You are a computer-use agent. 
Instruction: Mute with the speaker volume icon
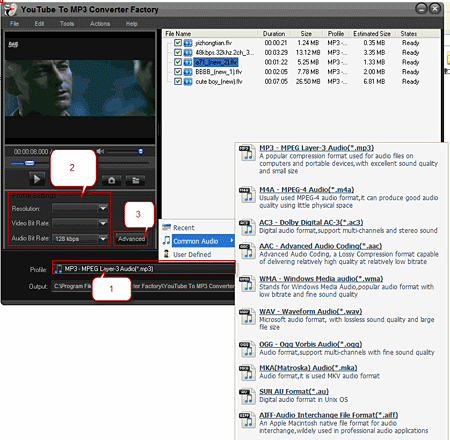(100, 151)
